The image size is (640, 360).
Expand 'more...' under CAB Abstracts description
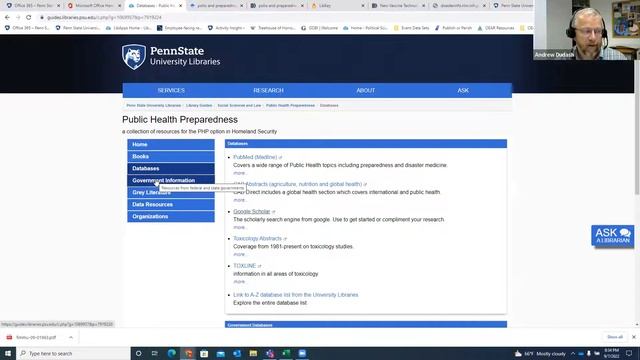coord(240,200)
